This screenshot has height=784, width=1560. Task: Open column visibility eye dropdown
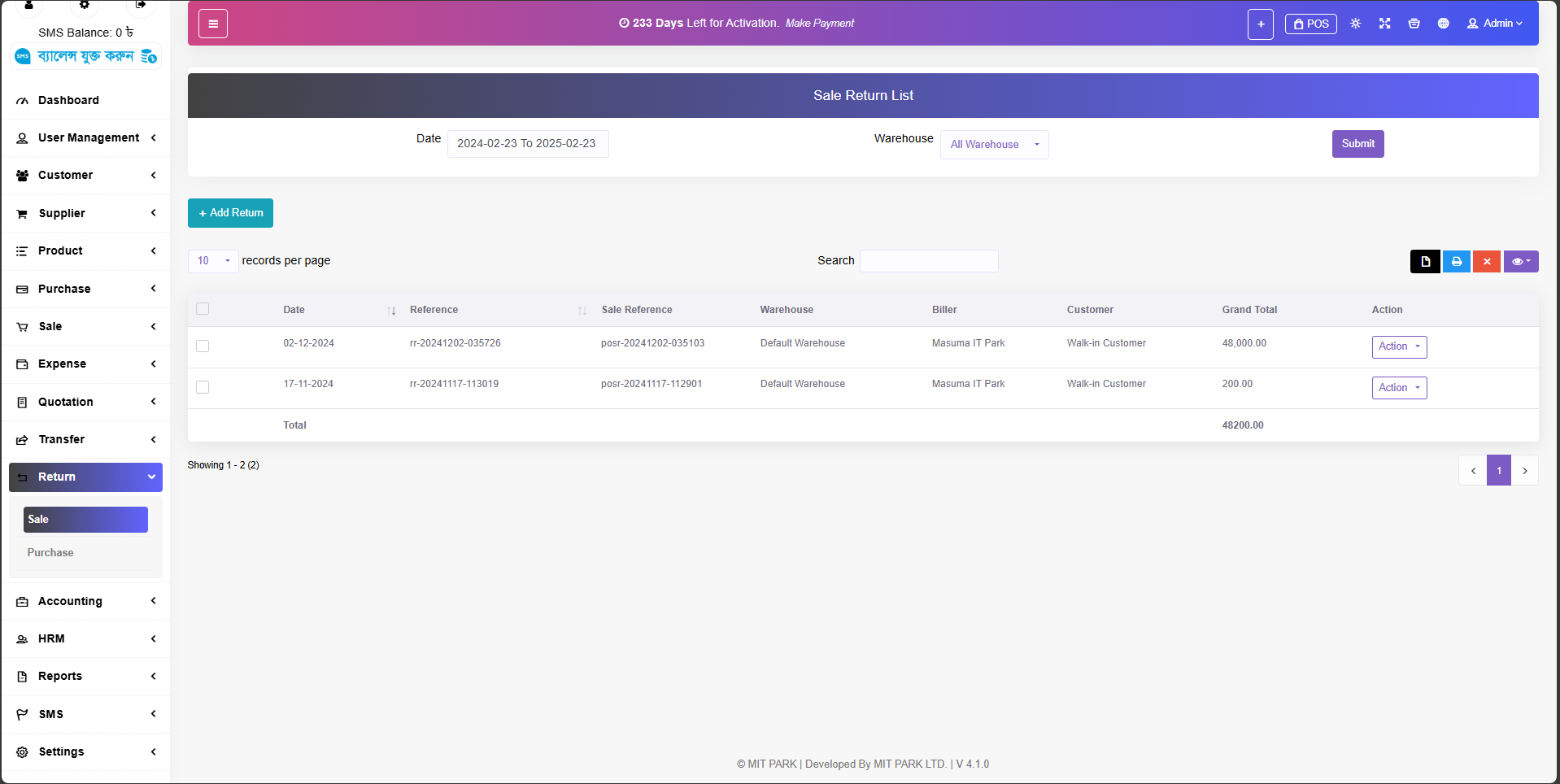tap(1520, 262)
